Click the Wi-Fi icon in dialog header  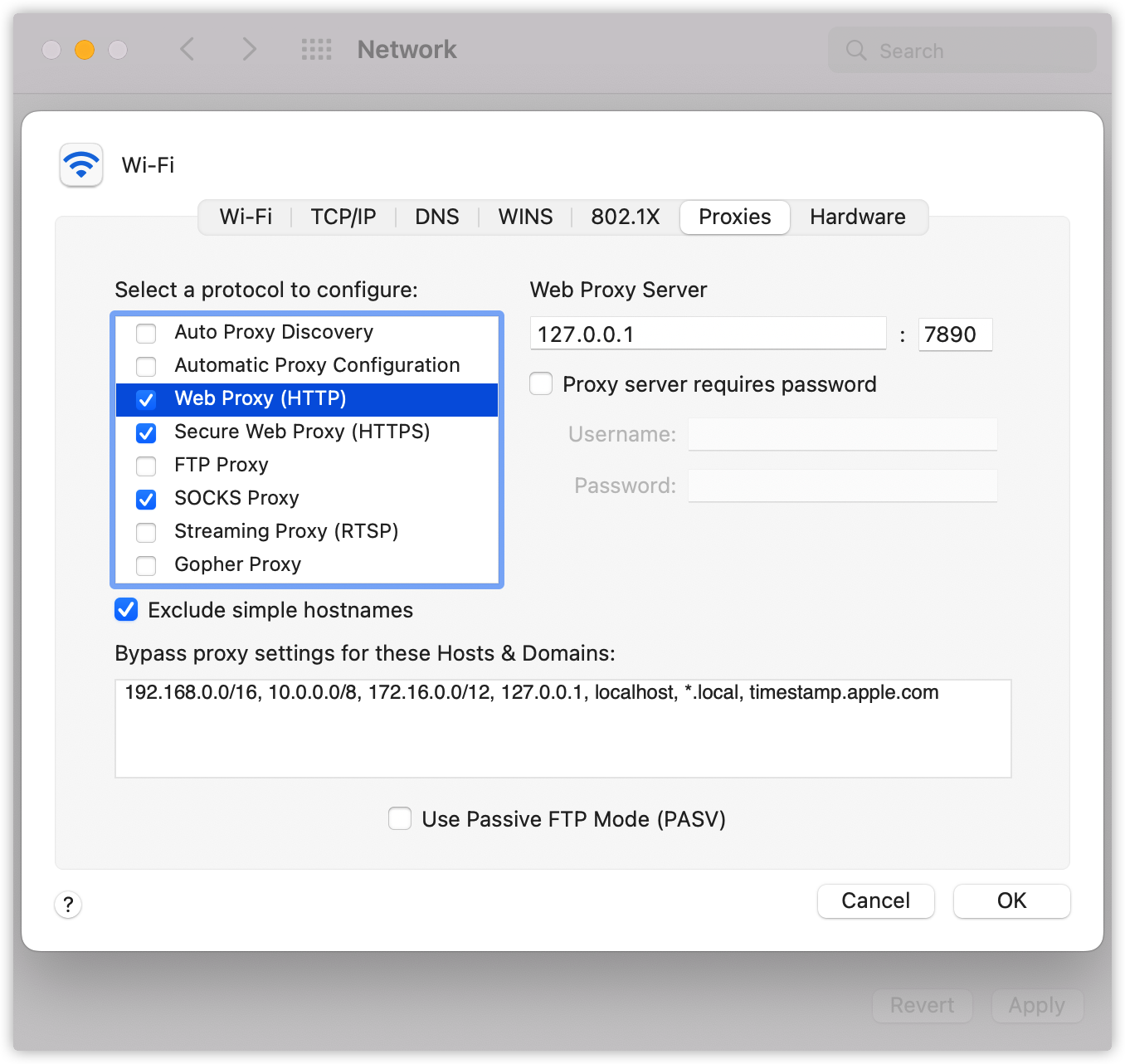(x=81, y=165)
